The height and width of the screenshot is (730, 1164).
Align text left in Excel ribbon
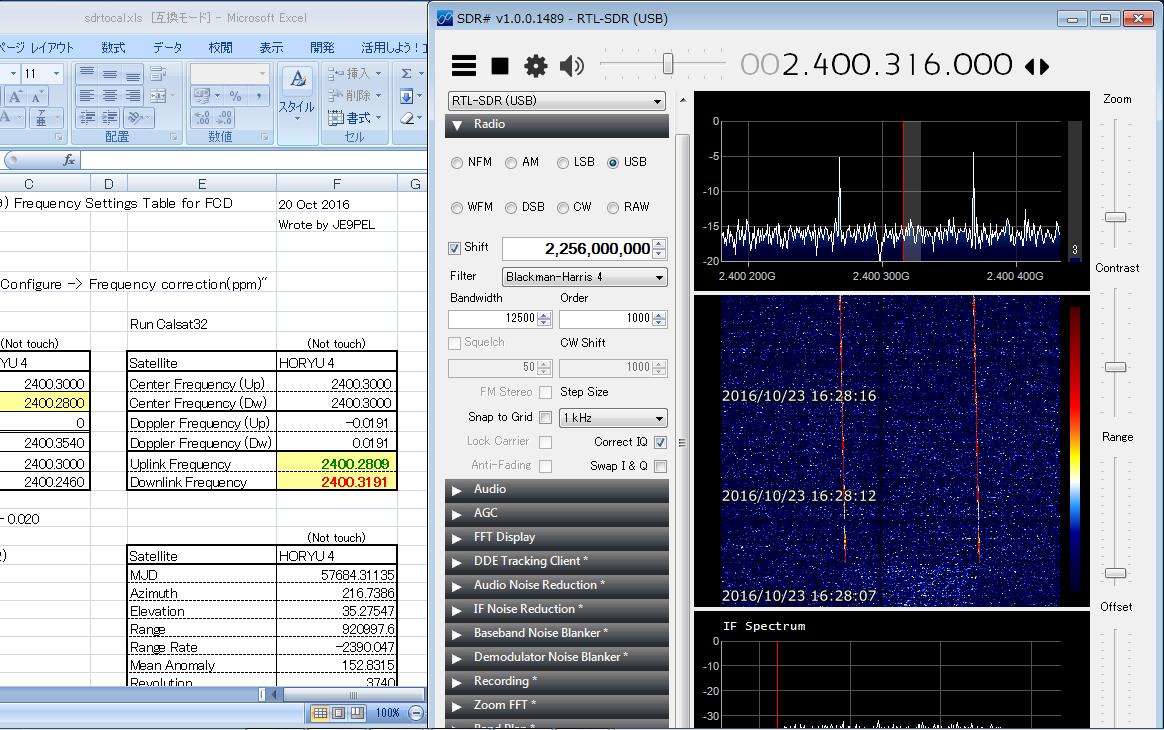pos(87,96)
